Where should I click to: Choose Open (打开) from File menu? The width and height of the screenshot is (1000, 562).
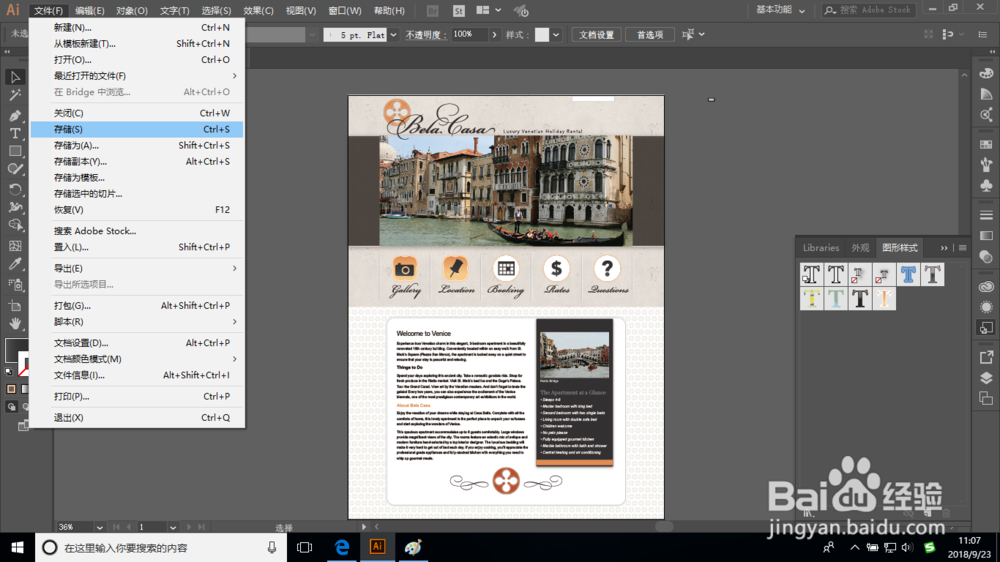coord(137,60)
